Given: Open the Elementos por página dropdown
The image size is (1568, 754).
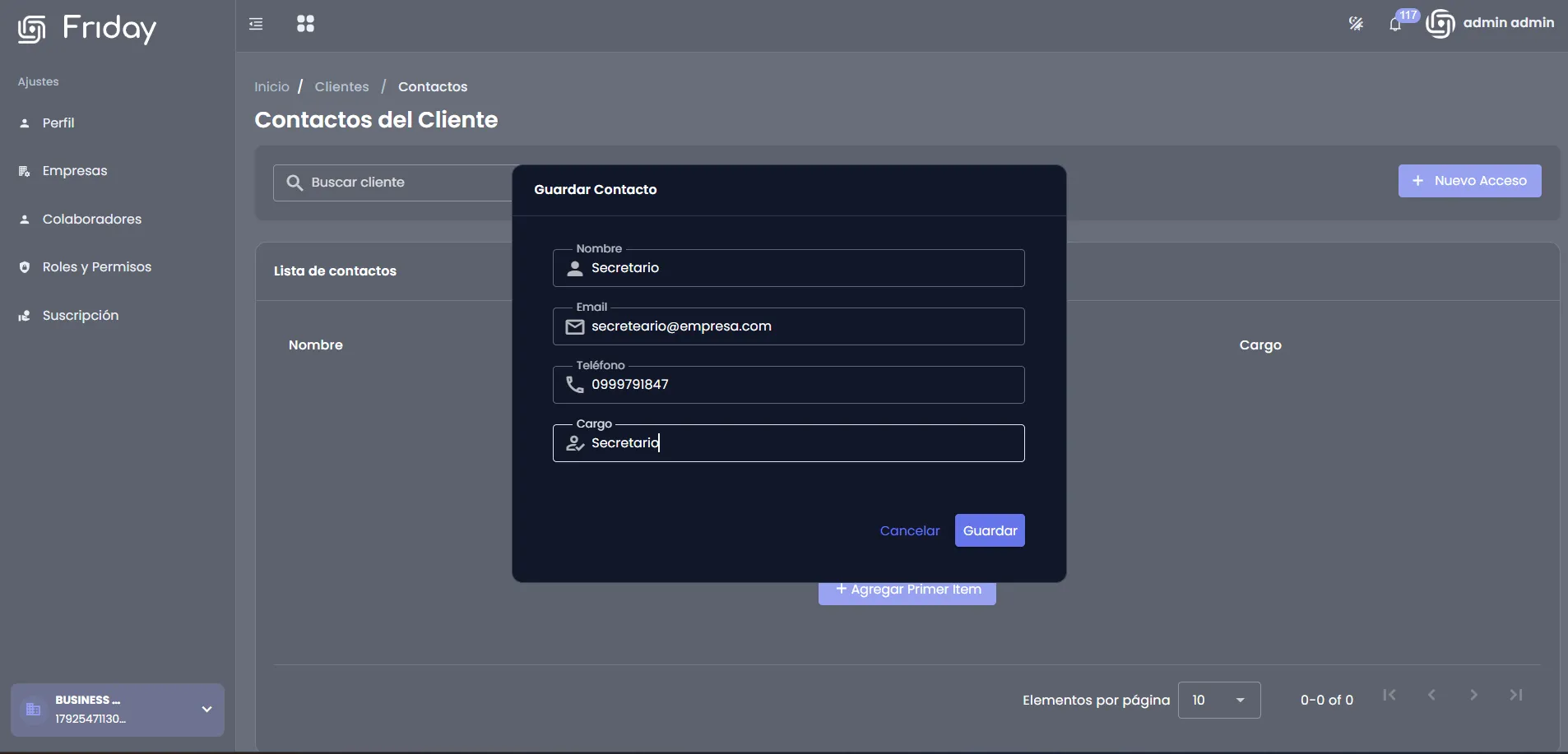Looking at the screenshot, I should point(1219,700).
